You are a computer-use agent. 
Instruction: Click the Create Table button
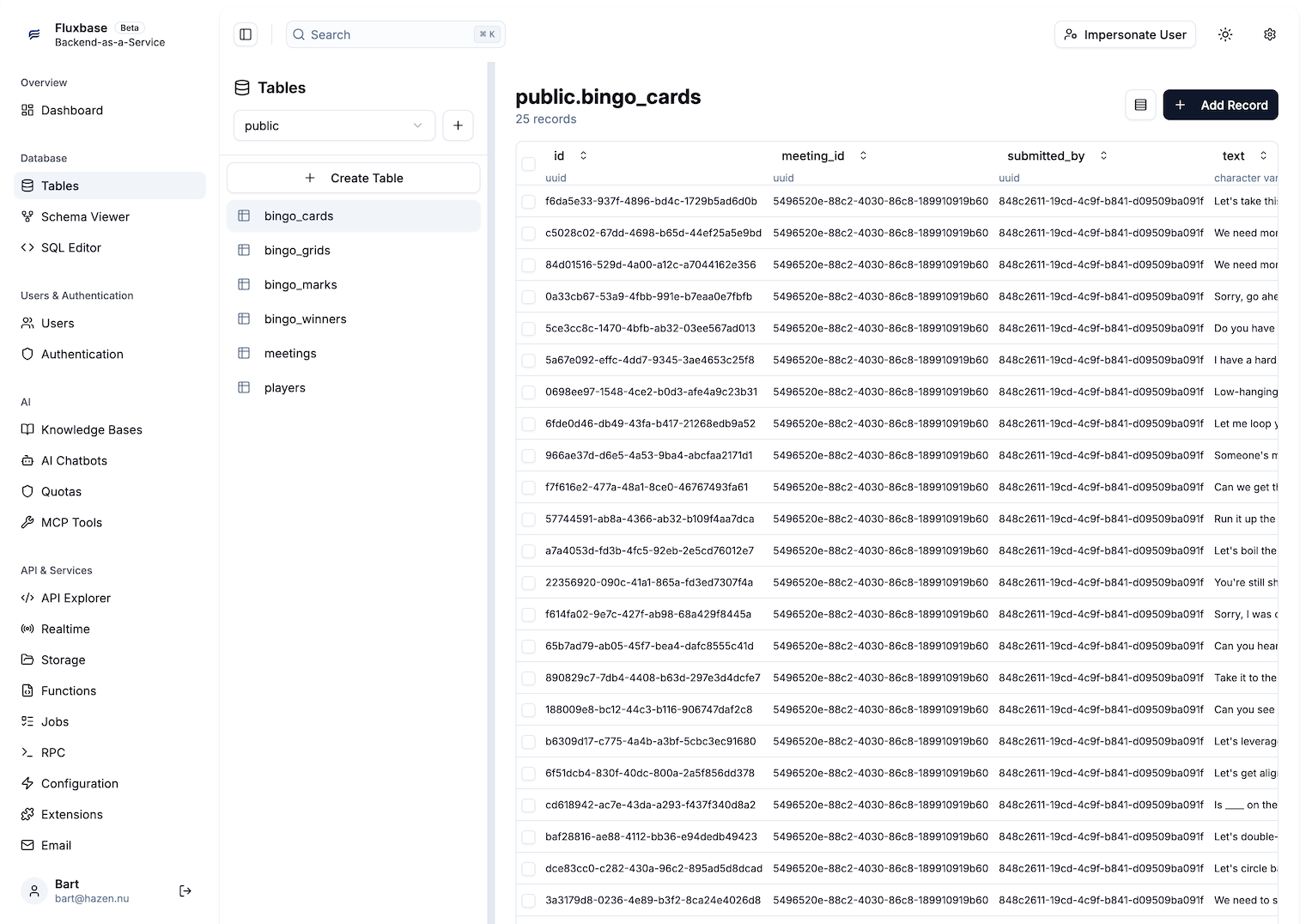click(x=354, y=178)
